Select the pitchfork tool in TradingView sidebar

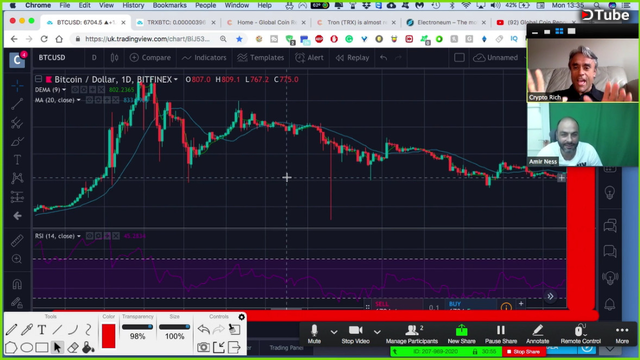(17, 123)
